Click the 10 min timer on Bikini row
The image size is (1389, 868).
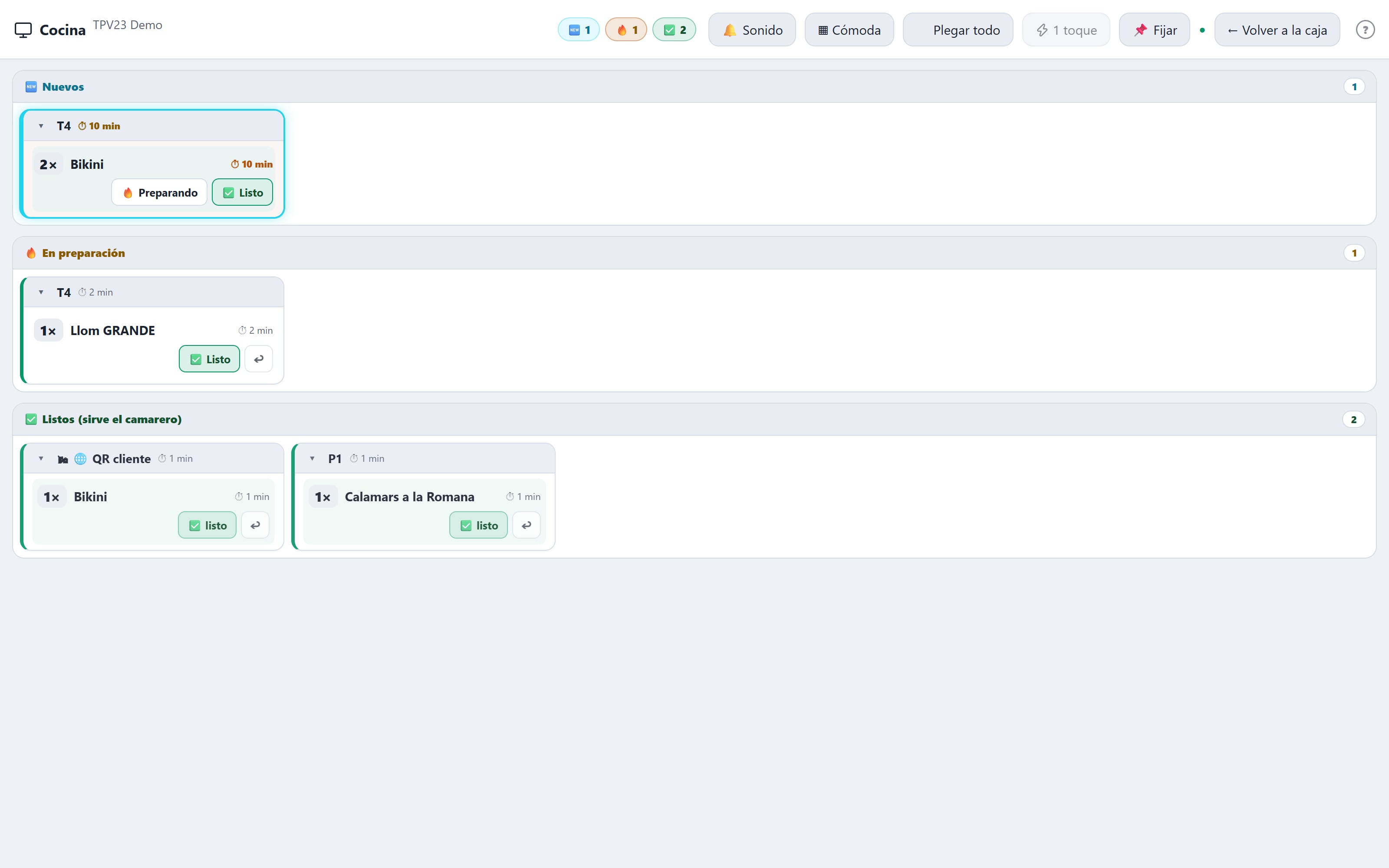pos(251,164)
